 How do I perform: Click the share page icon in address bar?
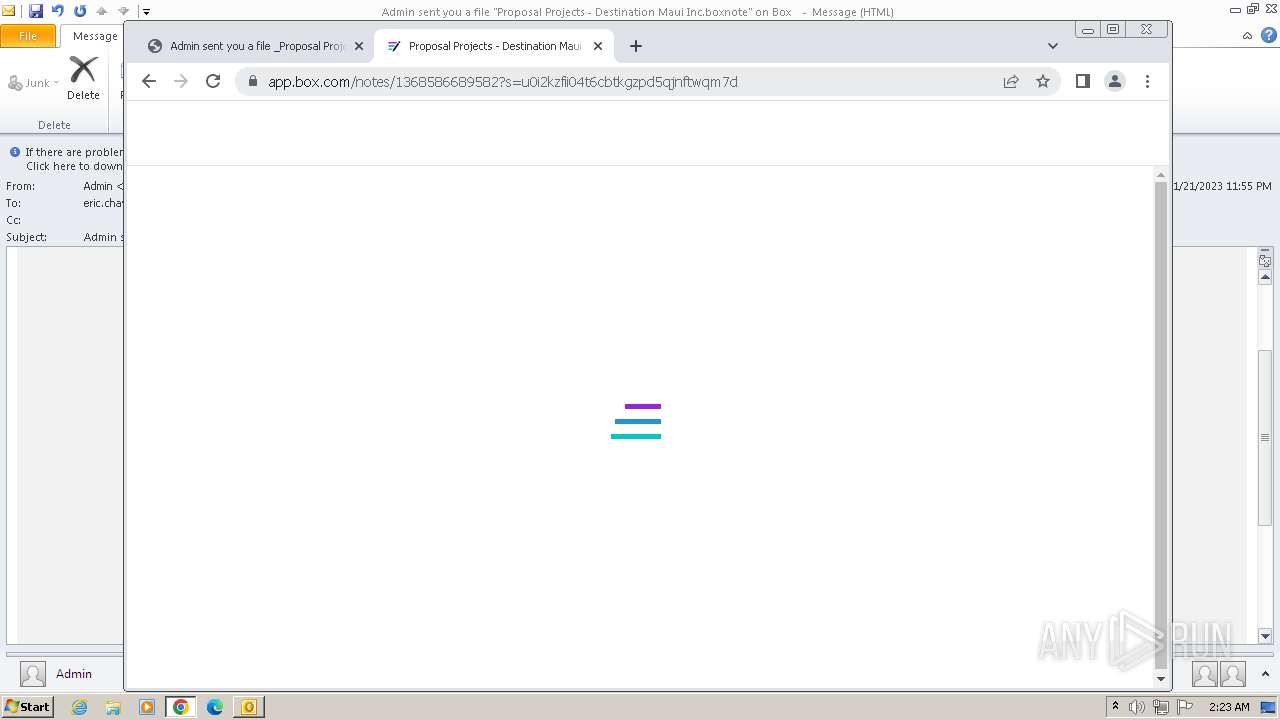(1011, 81)
